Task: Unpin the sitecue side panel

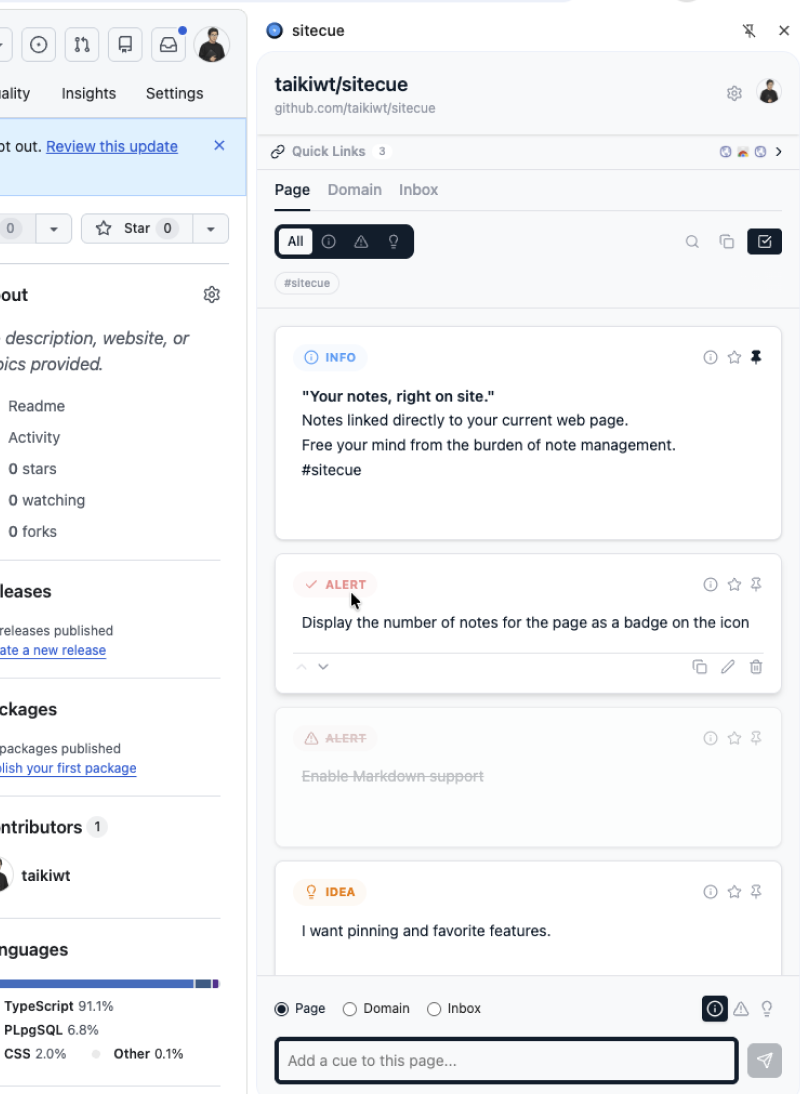Action: coord(749,31)
